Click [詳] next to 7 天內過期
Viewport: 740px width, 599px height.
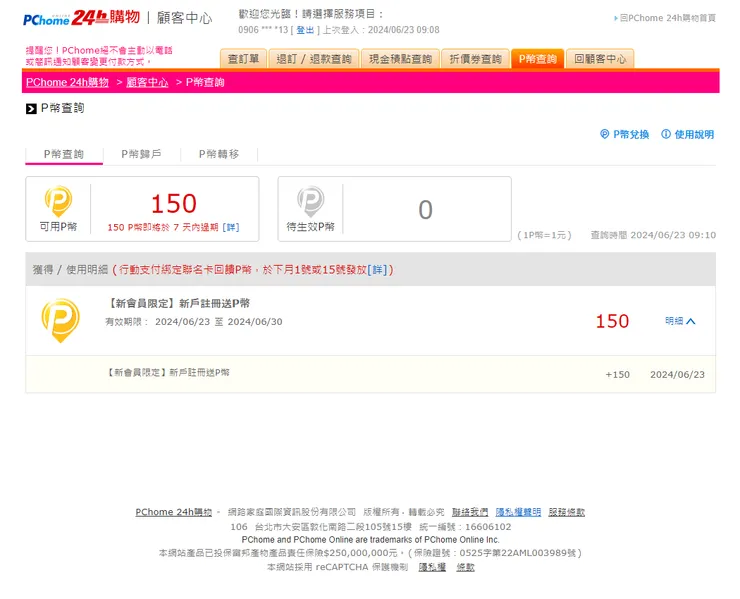click(x=231, y=228)
